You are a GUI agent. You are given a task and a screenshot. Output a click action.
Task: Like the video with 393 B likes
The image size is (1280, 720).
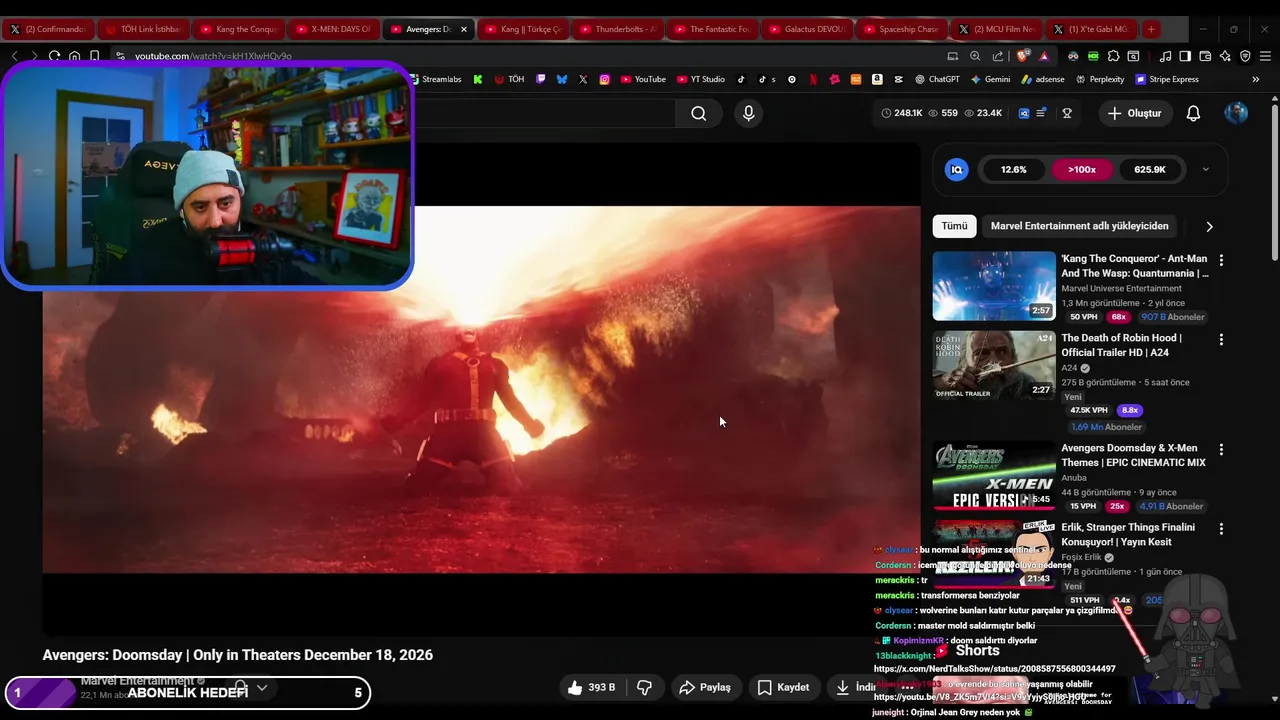pos(591,688)
